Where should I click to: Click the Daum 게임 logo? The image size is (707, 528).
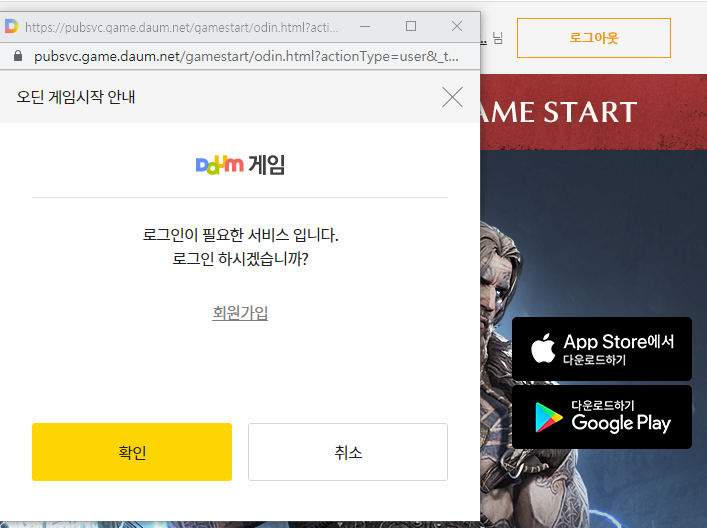[x=240, y=165]
